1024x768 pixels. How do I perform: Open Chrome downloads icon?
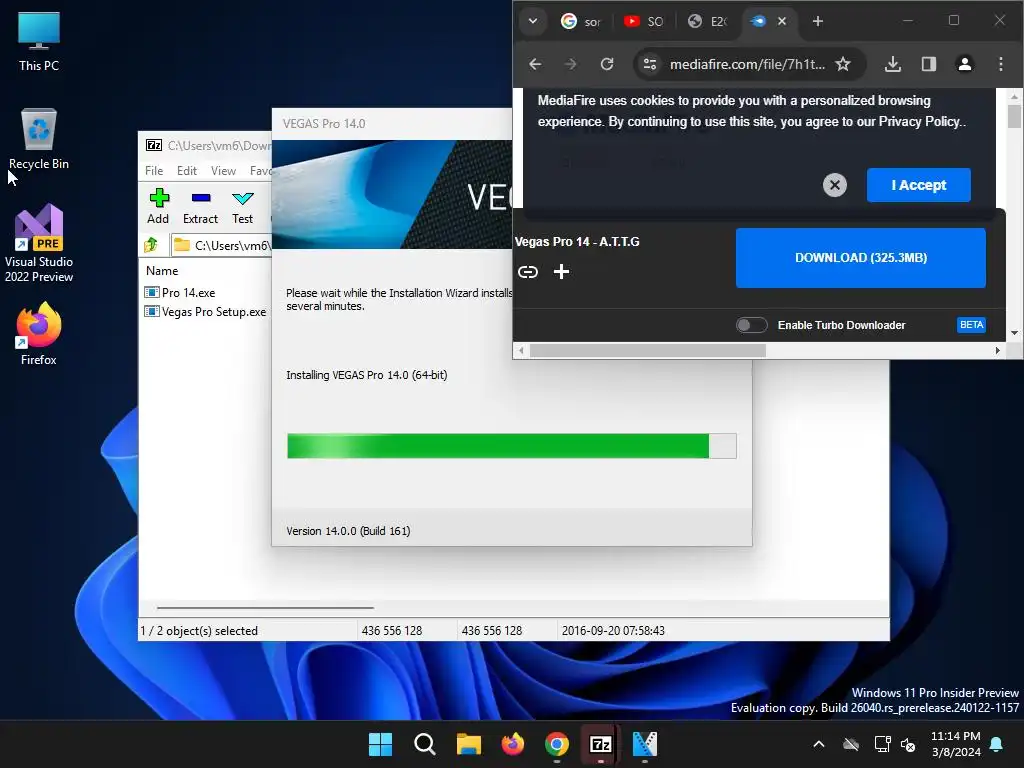tap(893, 64)
